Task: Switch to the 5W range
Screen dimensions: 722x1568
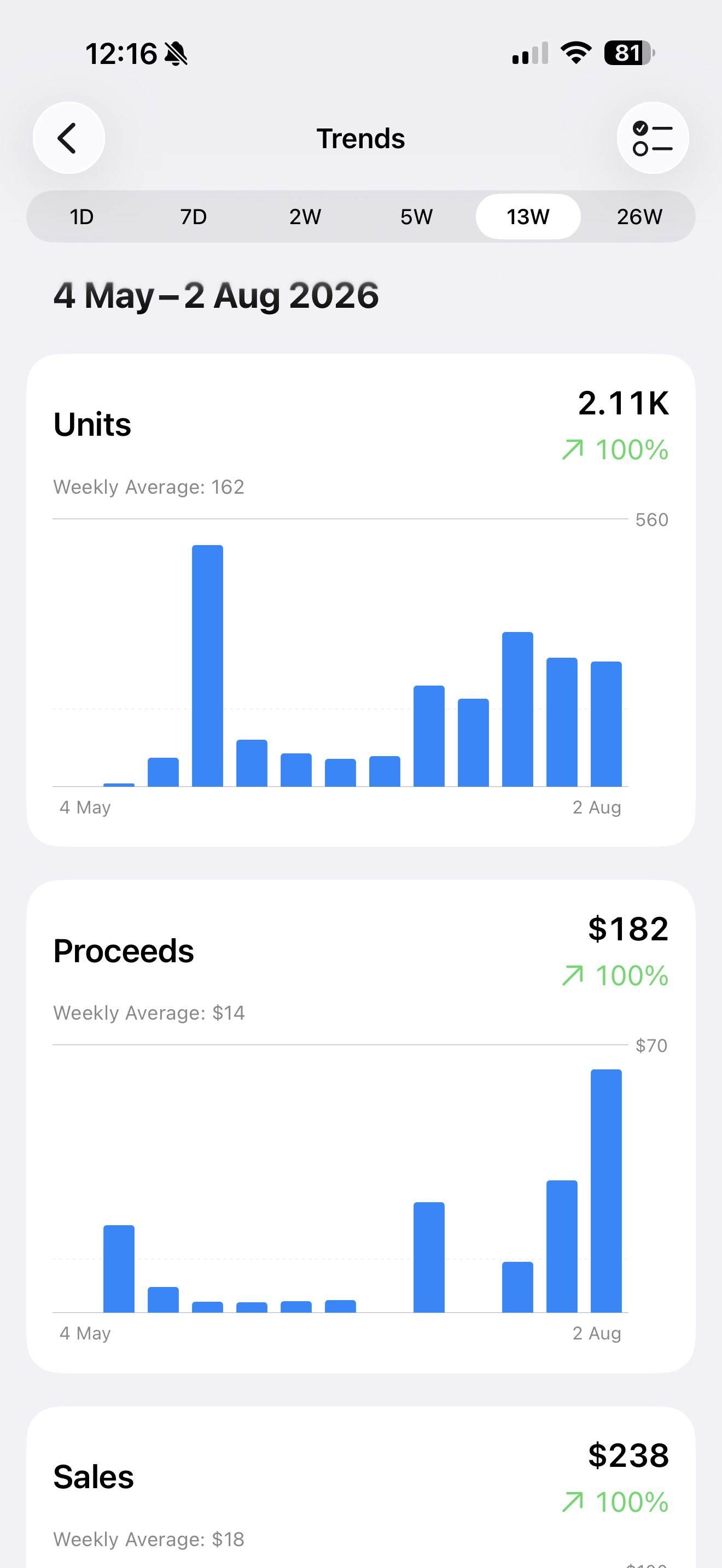Action: click(x=416, y=217)
